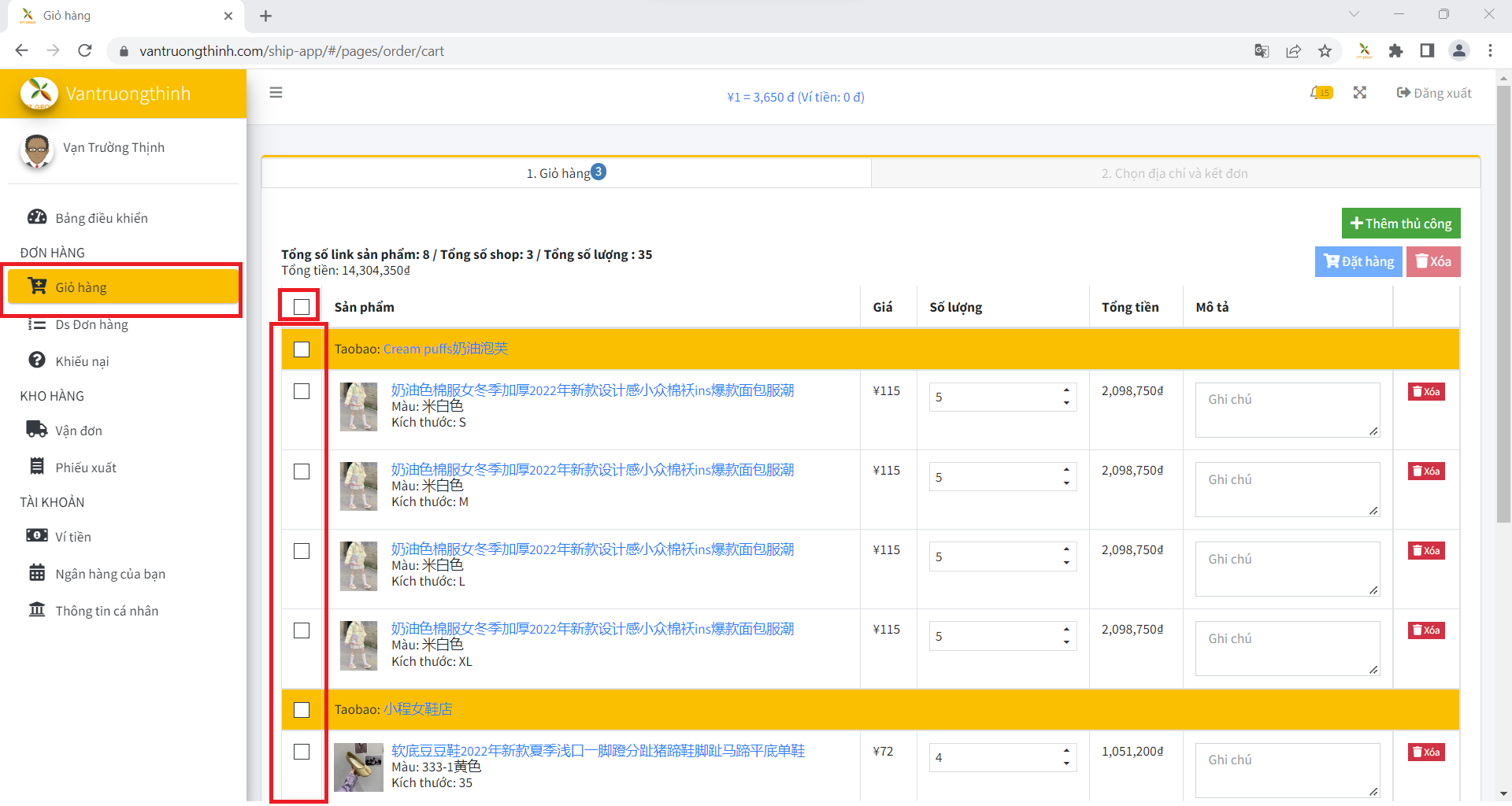Open the product link for size XL jacket
The width and height of the screenshot is (1512, 806).
(x=592, y=629)
